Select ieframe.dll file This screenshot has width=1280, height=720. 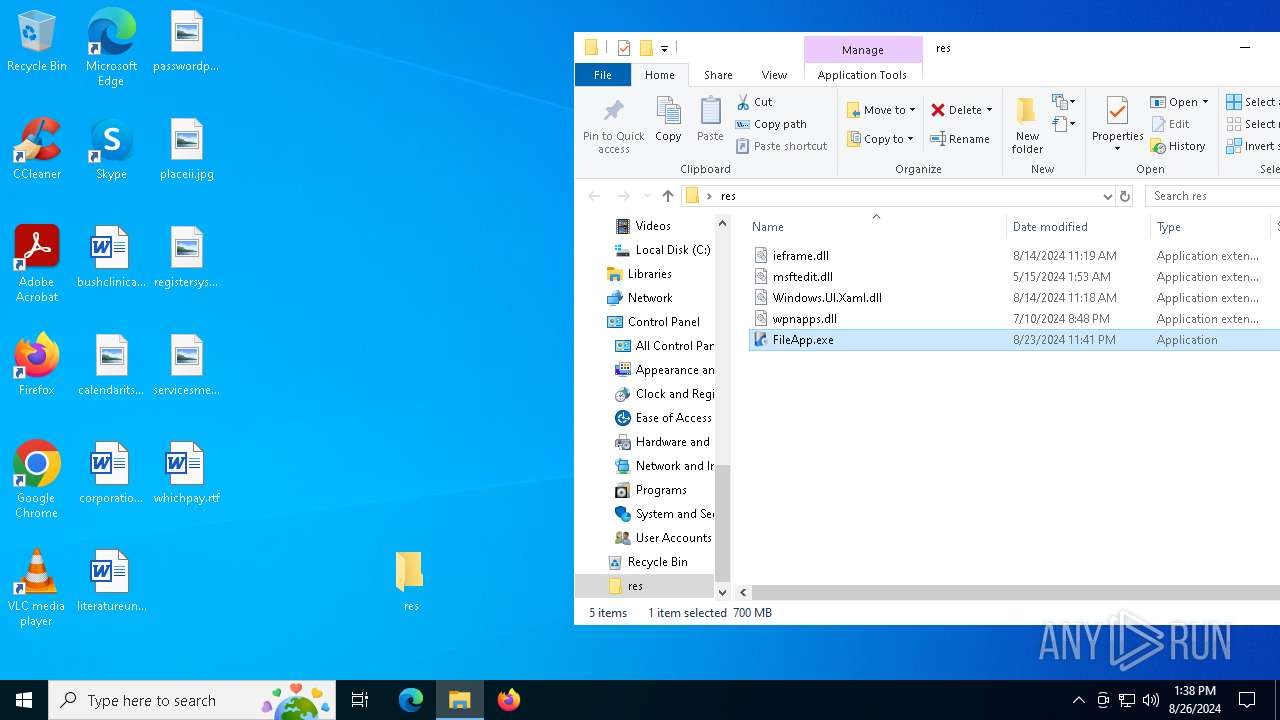click(x=800, y=256)
